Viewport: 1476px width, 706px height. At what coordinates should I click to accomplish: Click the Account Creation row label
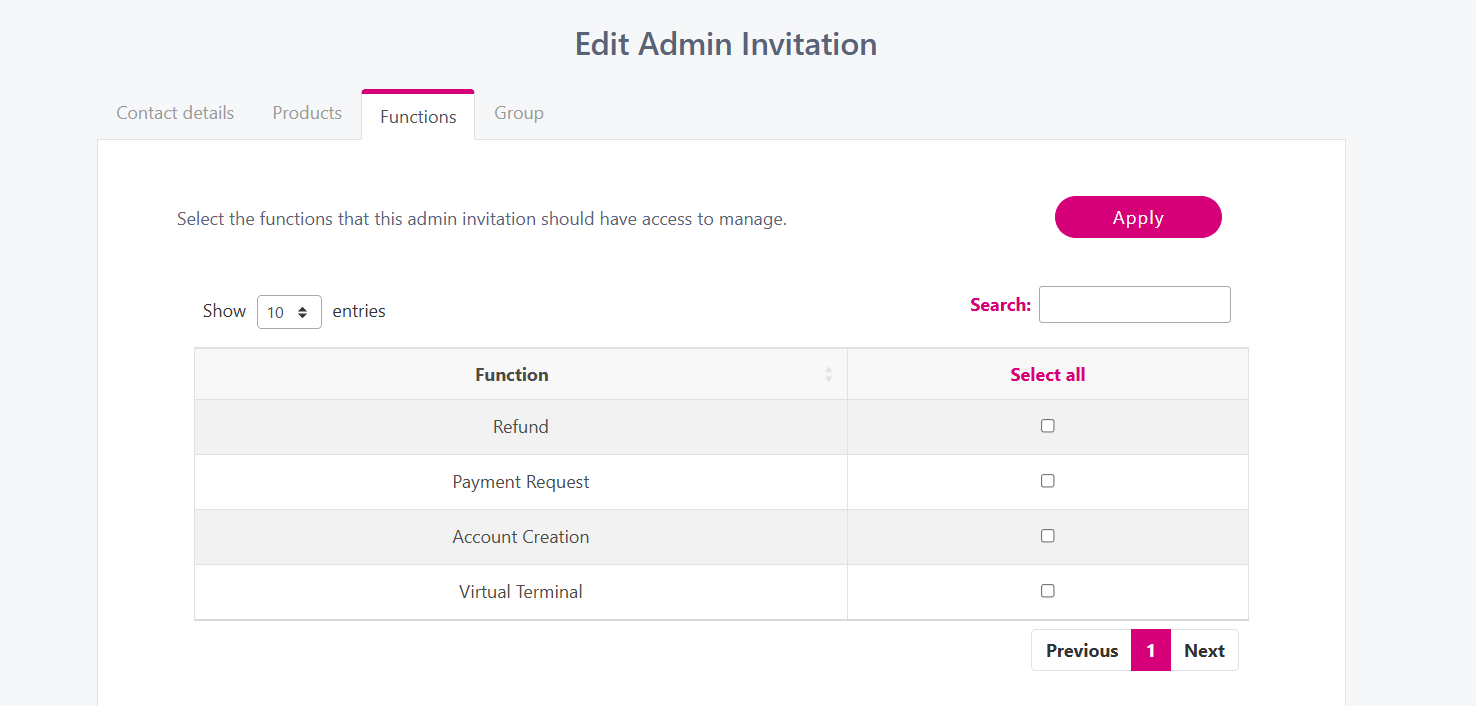click(x=520, y=537)
